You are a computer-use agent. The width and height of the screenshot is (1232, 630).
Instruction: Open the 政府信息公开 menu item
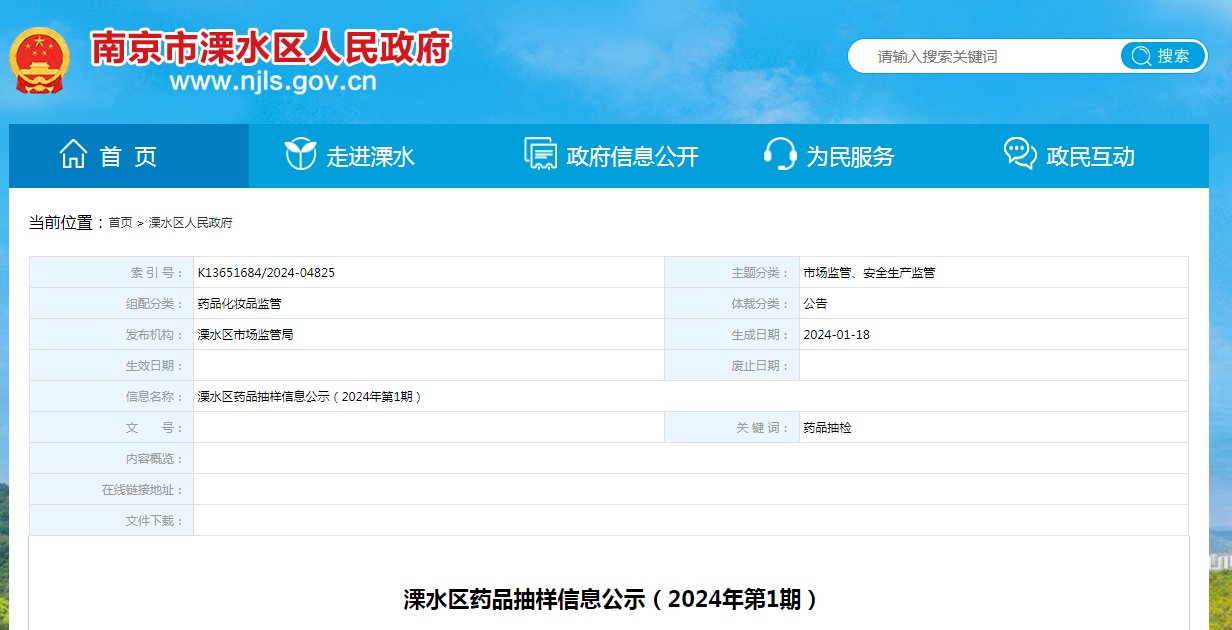[x=632, y=157]
